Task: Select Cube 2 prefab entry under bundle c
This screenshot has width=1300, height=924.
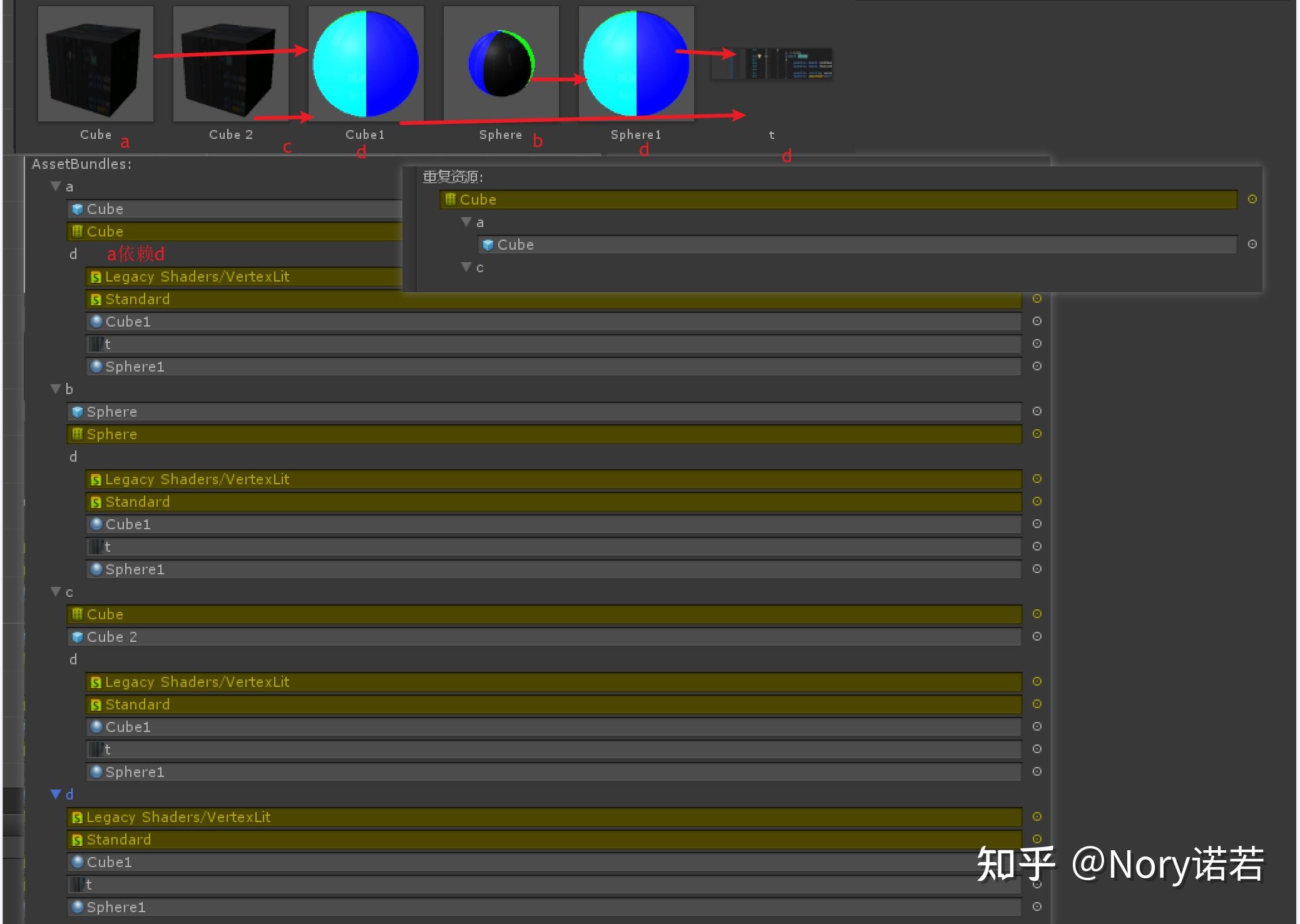Action: pyautogui.click(x=113, y=636)
